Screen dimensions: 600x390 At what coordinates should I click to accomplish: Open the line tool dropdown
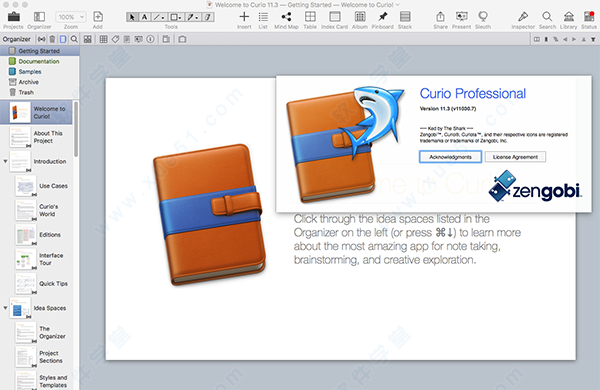[159, 17]
